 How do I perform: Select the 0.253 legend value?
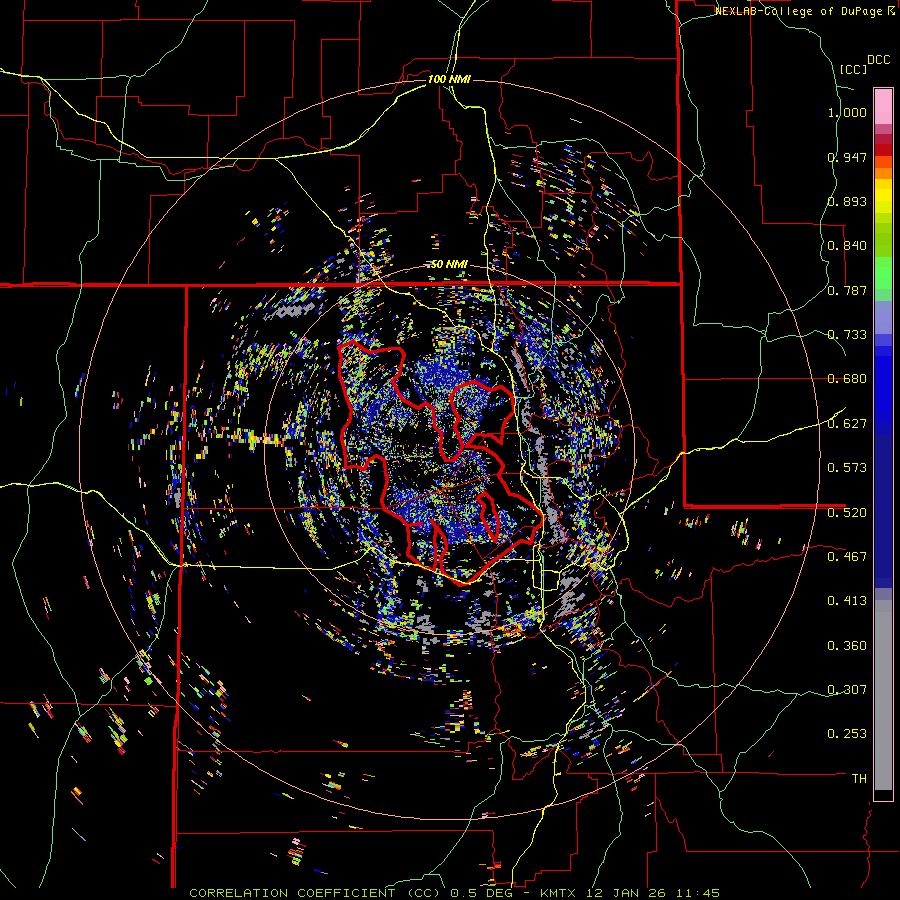pos(847,734)
